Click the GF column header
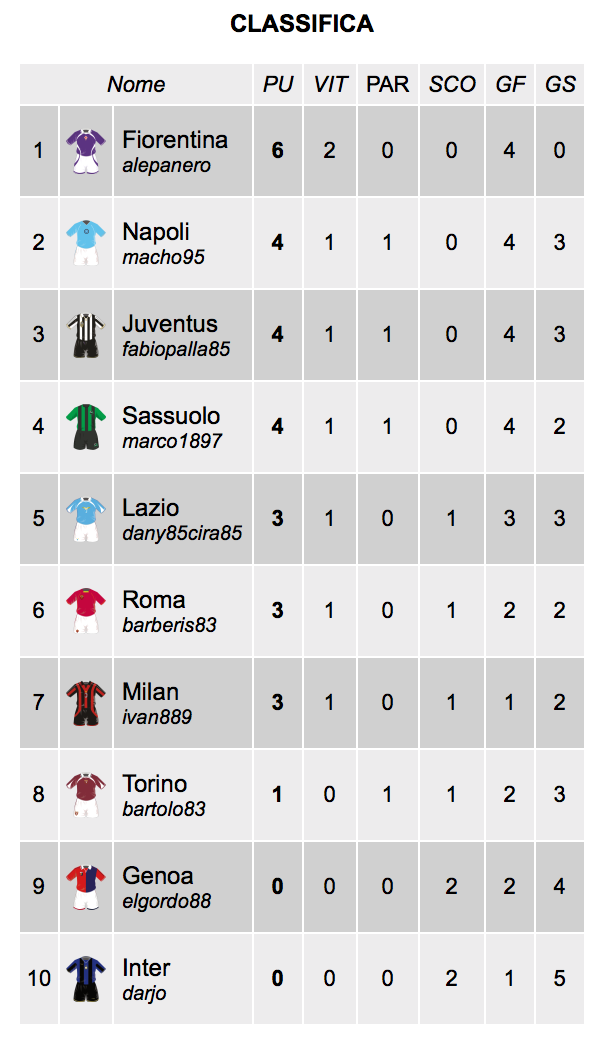The width and height of the screenshot is (606, 1044). pos(510,85)
